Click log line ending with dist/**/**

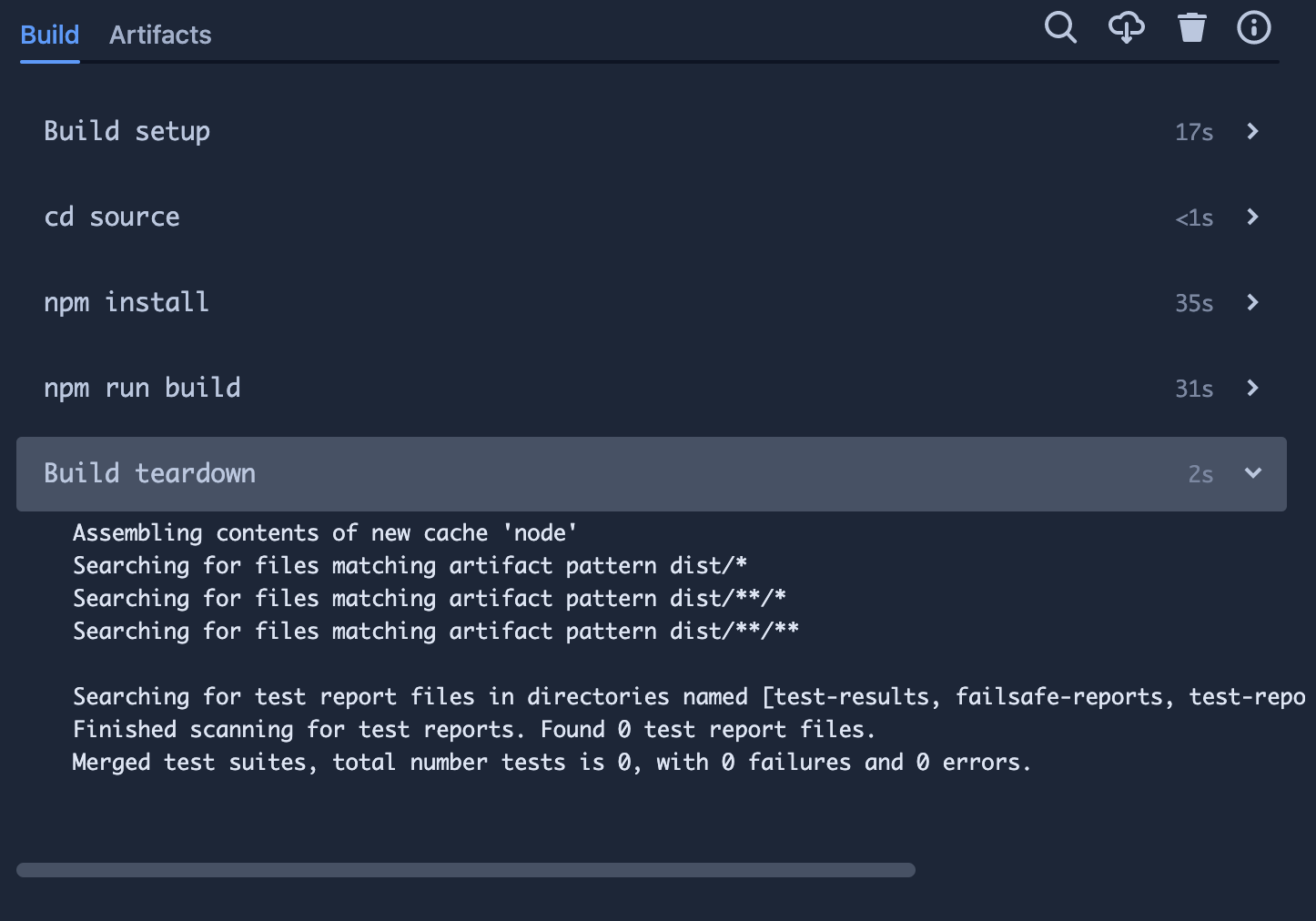pos(436,632)
